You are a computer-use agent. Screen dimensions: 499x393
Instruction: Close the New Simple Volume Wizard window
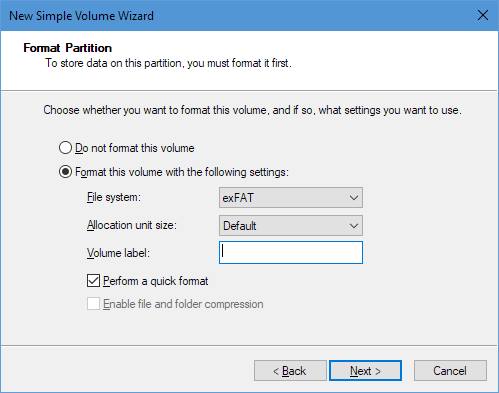pos(482,15)
